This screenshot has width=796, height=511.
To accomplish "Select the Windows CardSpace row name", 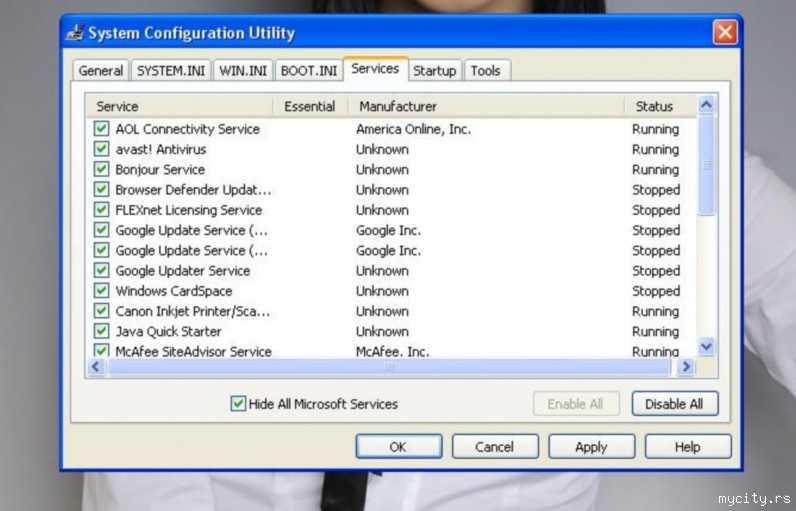I will pyautogui.click(x=174, y=291).
